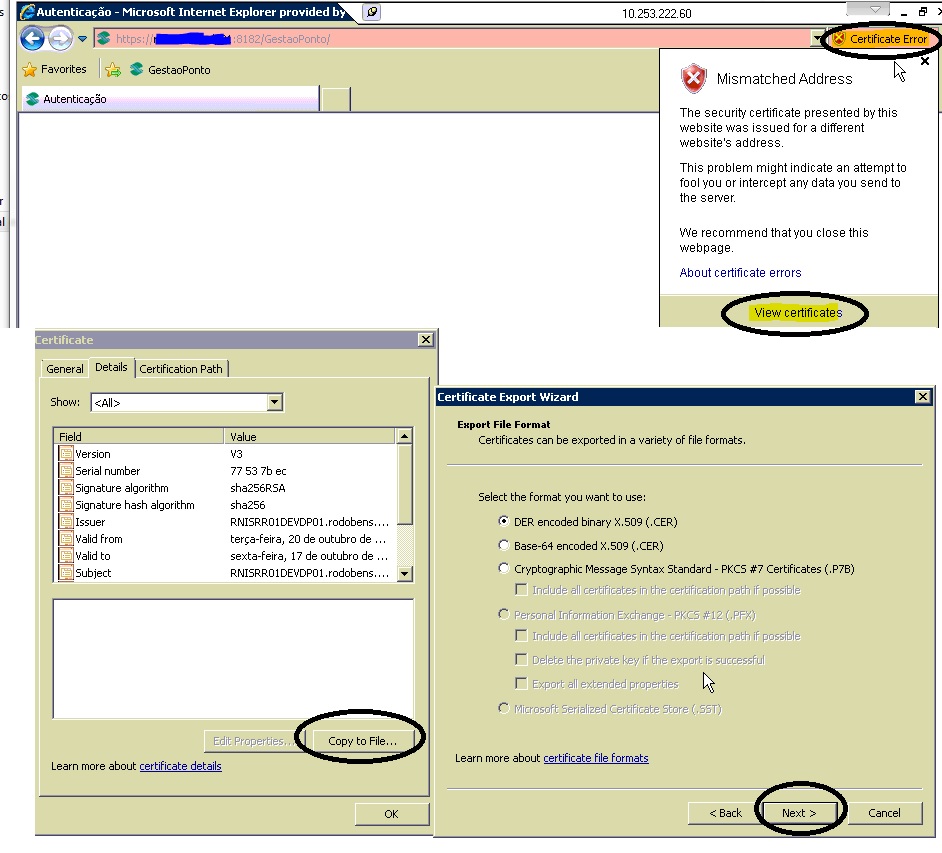Select DER encoded binary X.509 format

pos(504,521)
